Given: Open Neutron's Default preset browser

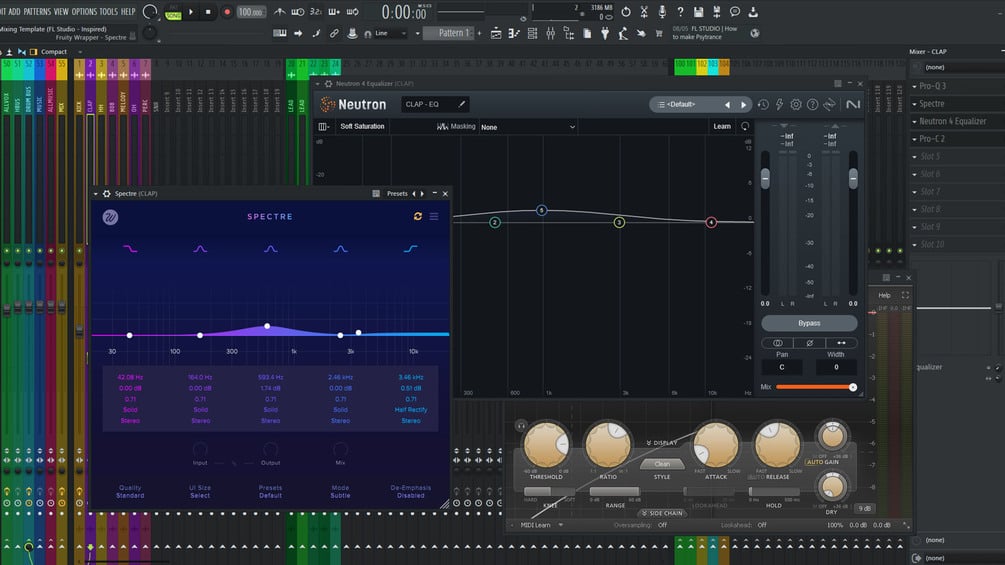Looking at the screenshot, I should tap(681, 104).
